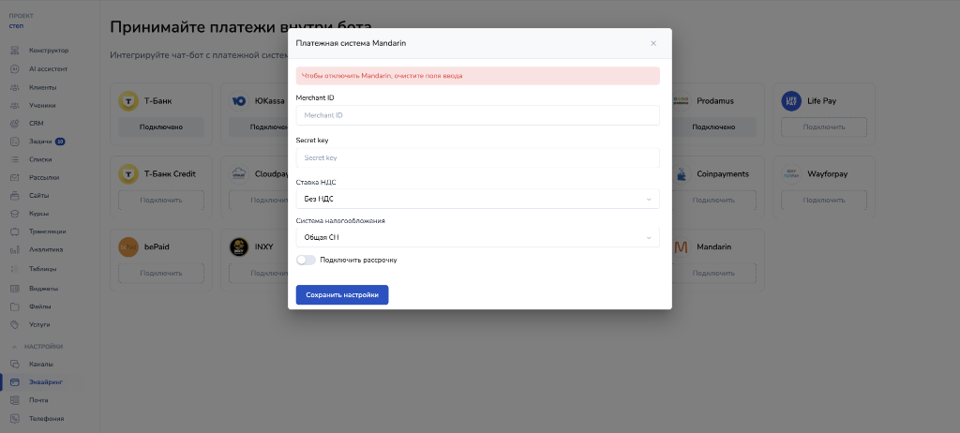
Task: Click the Файлы folder icon
Action: [15, 306]
